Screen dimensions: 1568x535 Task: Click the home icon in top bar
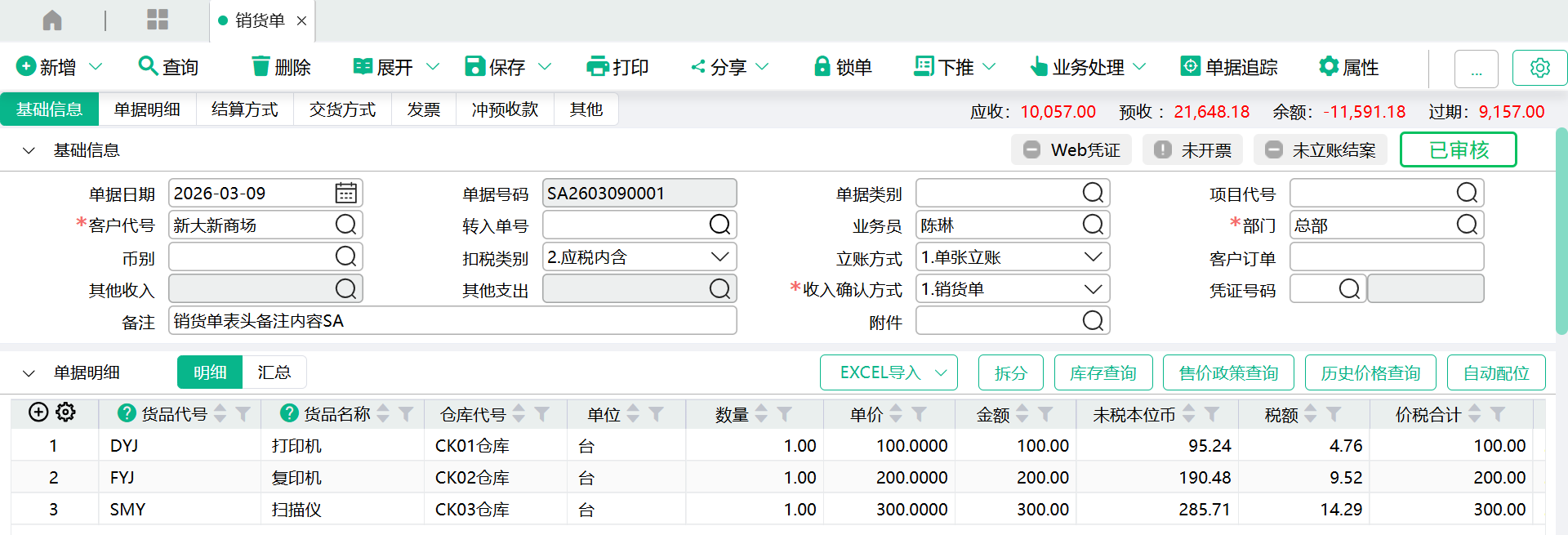(x=52, y=20)
